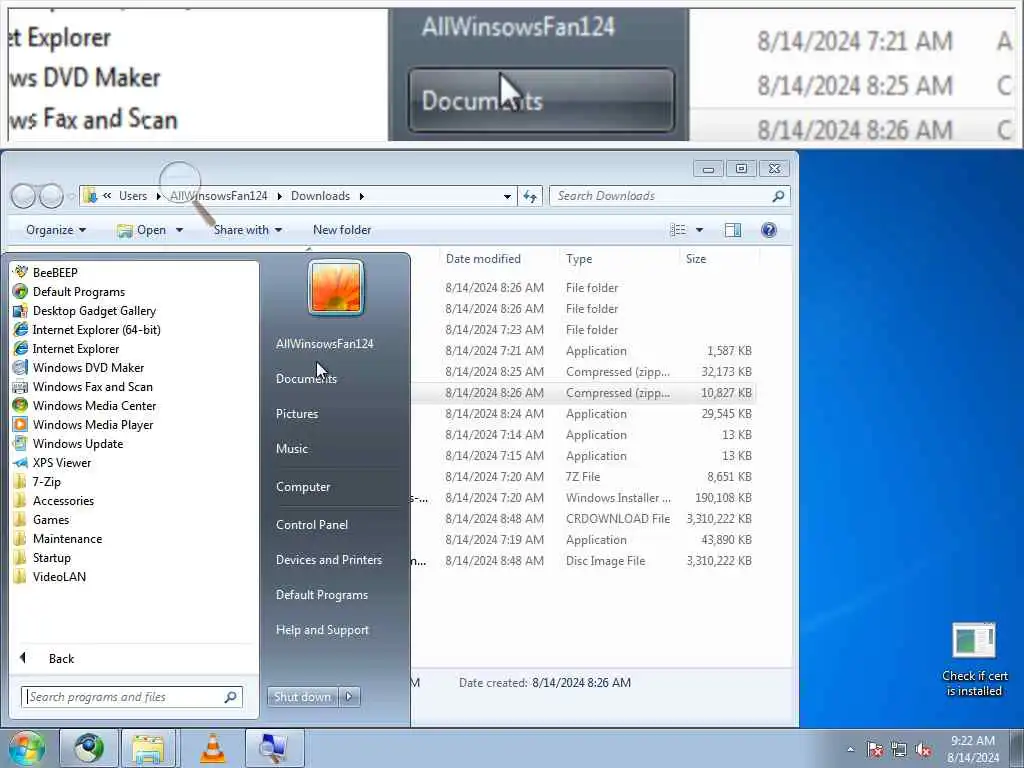Launch Windows Fax and Scan
This screenshot has width=1024, height=768.
tap(92, 387)
